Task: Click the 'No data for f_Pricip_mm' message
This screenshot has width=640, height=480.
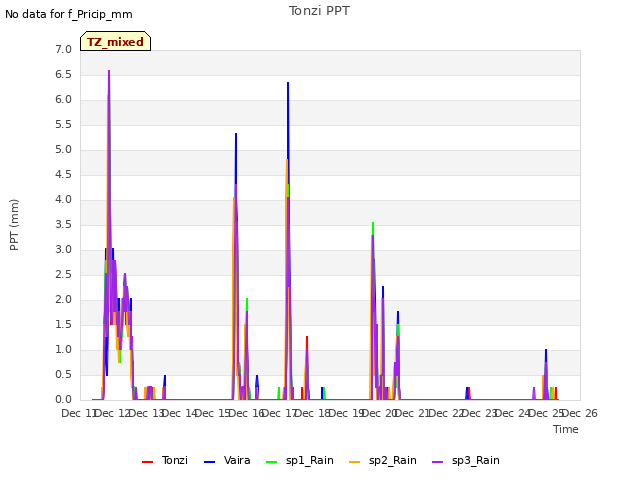Action: 69,15
